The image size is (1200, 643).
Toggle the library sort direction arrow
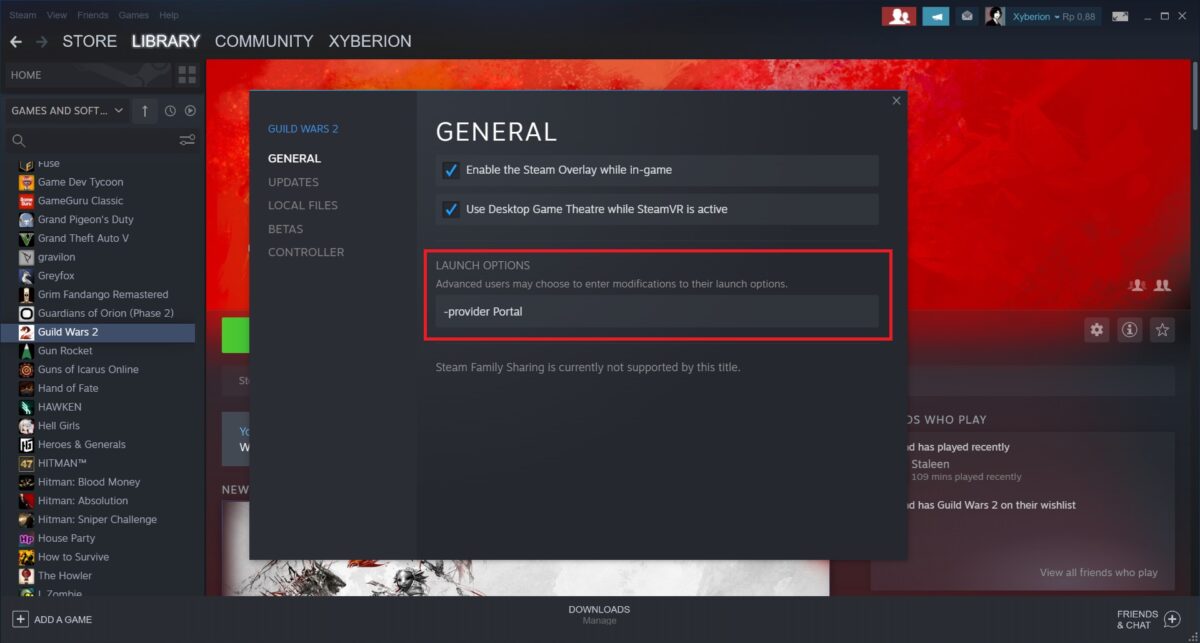(145, 110)
